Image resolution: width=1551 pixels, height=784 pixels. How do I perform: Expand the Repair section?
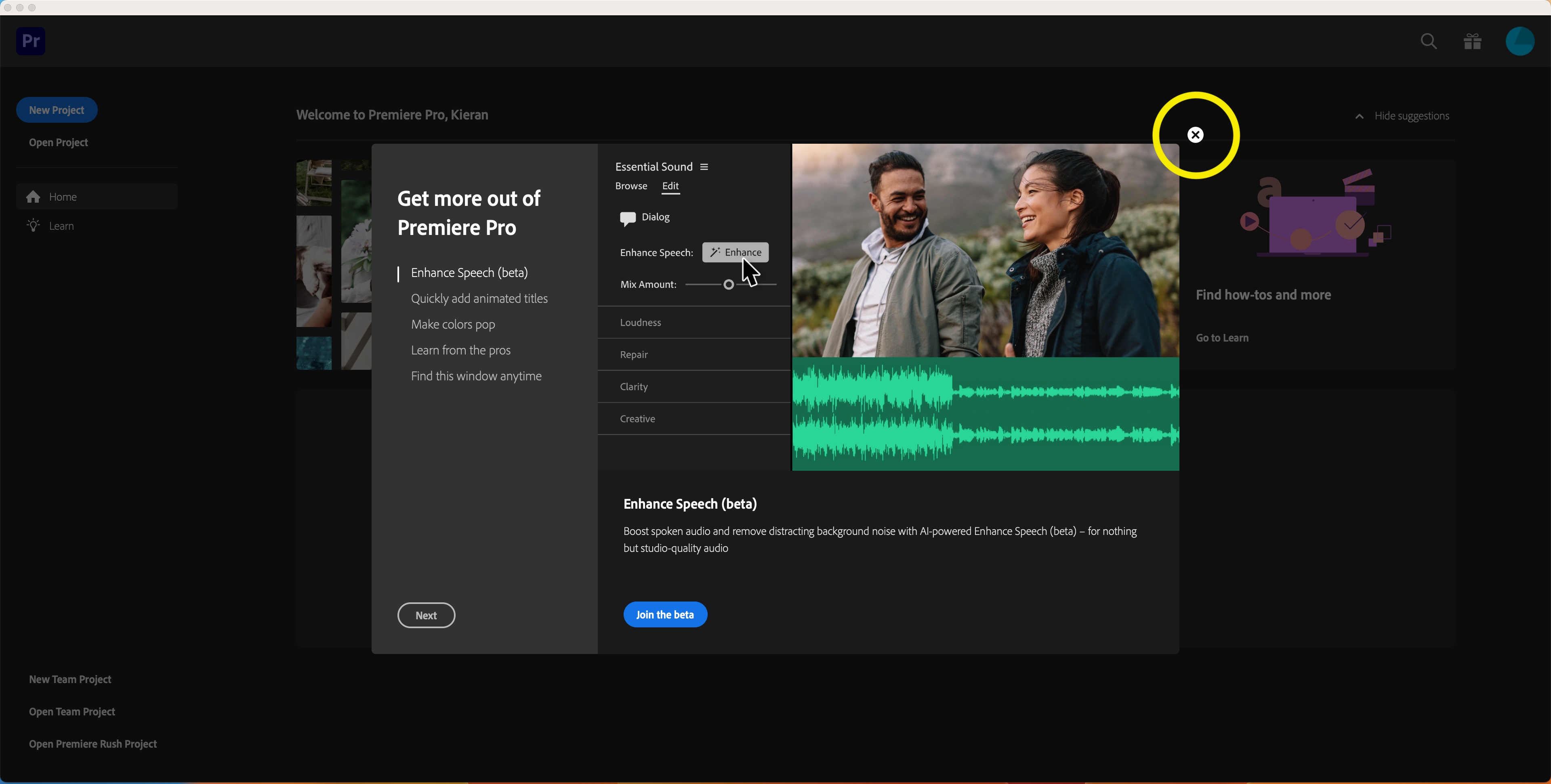pyautogui.click(x=634, y=354)
